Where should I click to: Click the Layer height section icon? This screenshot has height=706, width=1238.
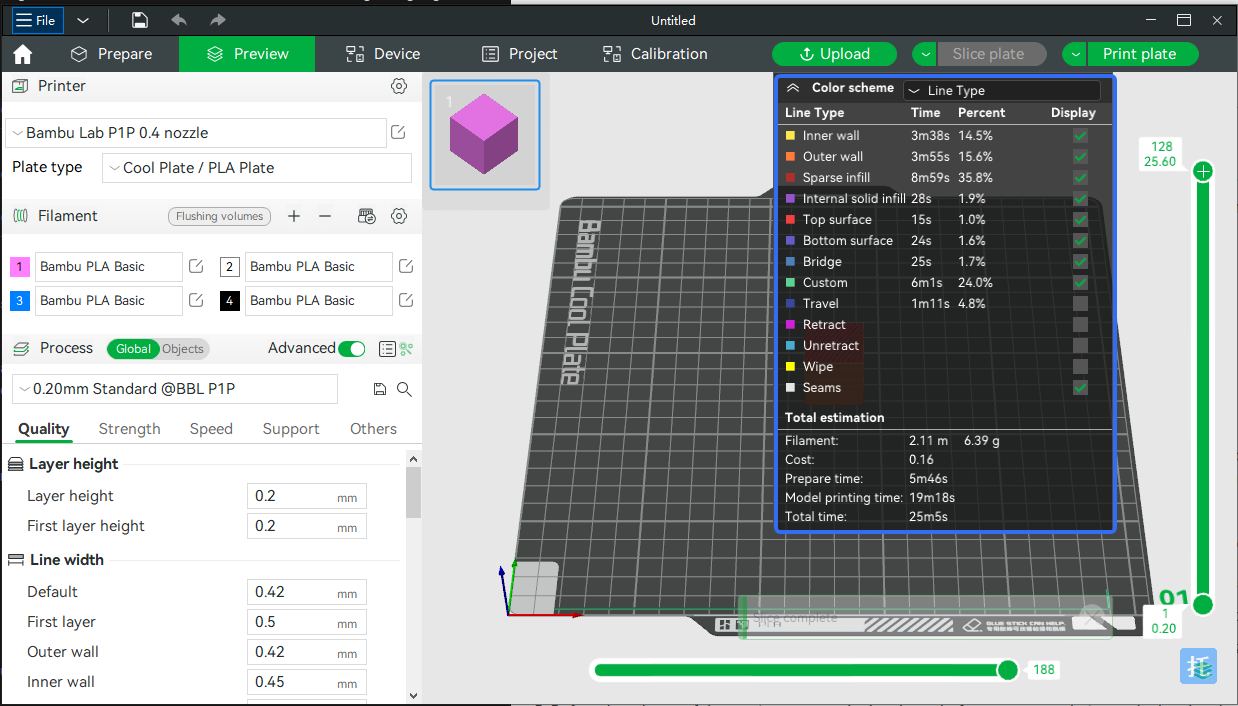[16, 464]
